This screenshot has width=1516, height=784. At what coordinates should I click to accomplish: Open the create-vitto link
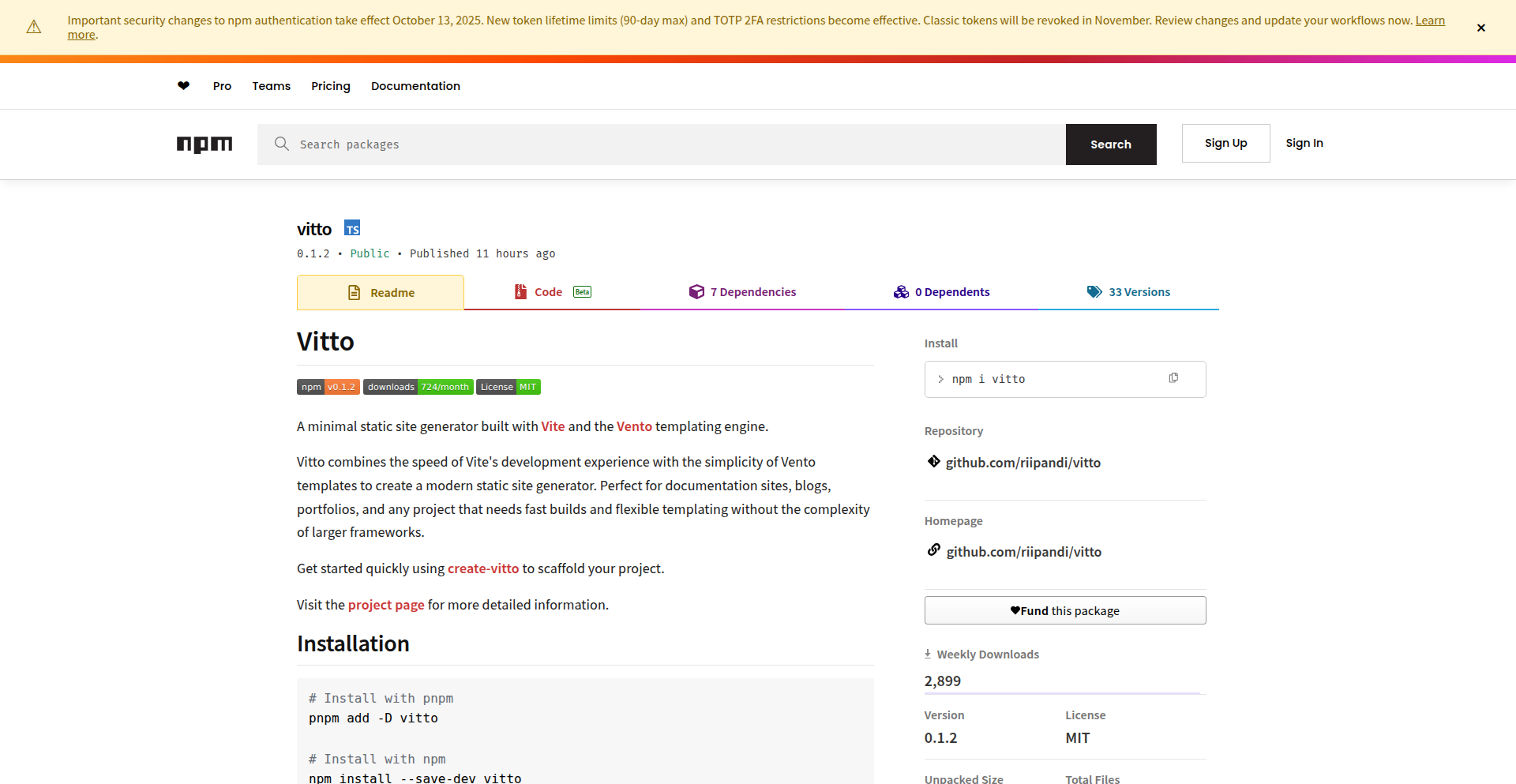[483, 568]
